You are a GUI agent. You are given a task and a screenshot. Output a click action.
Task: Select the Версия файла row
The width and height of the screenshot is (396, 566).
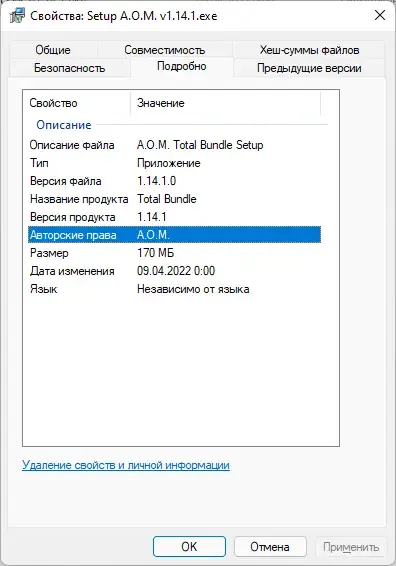[x=174, y=181]
